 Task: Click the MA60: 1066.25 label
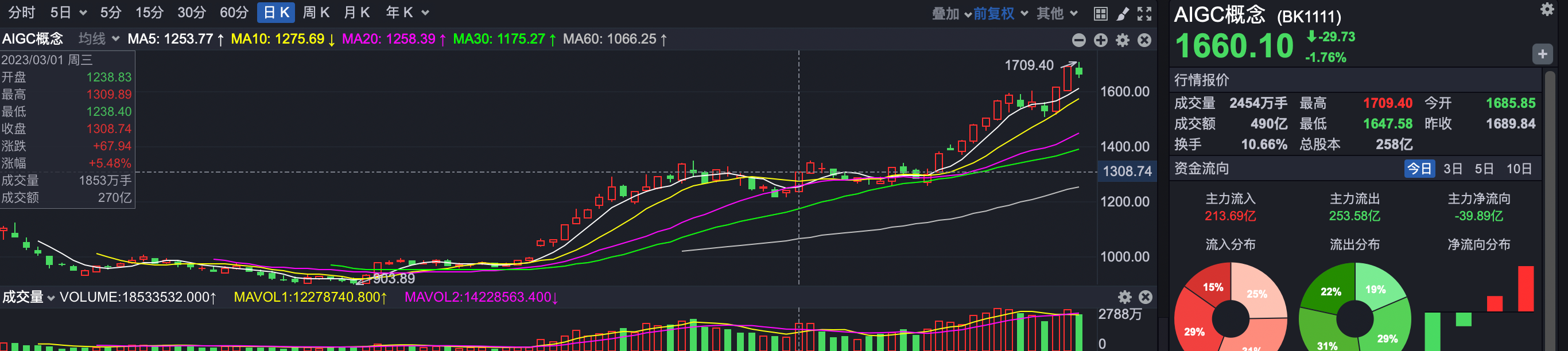pos(615,39)
